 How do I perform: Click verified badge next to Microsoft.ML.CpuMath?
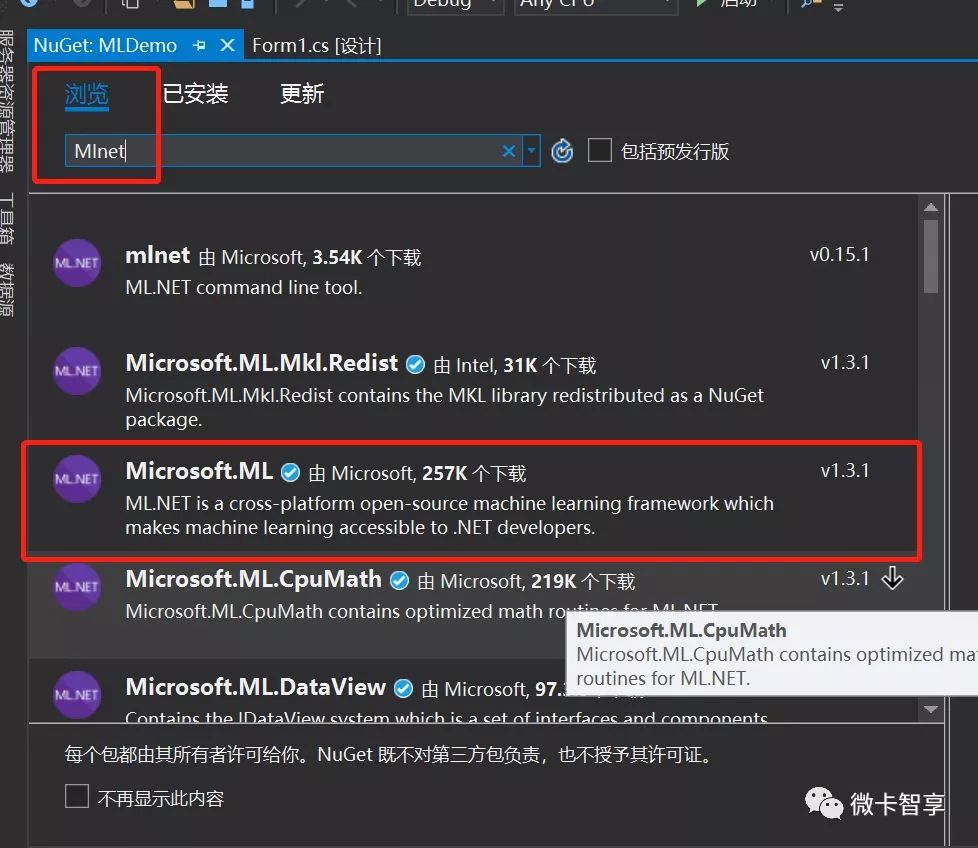click(x=399, y=581)
